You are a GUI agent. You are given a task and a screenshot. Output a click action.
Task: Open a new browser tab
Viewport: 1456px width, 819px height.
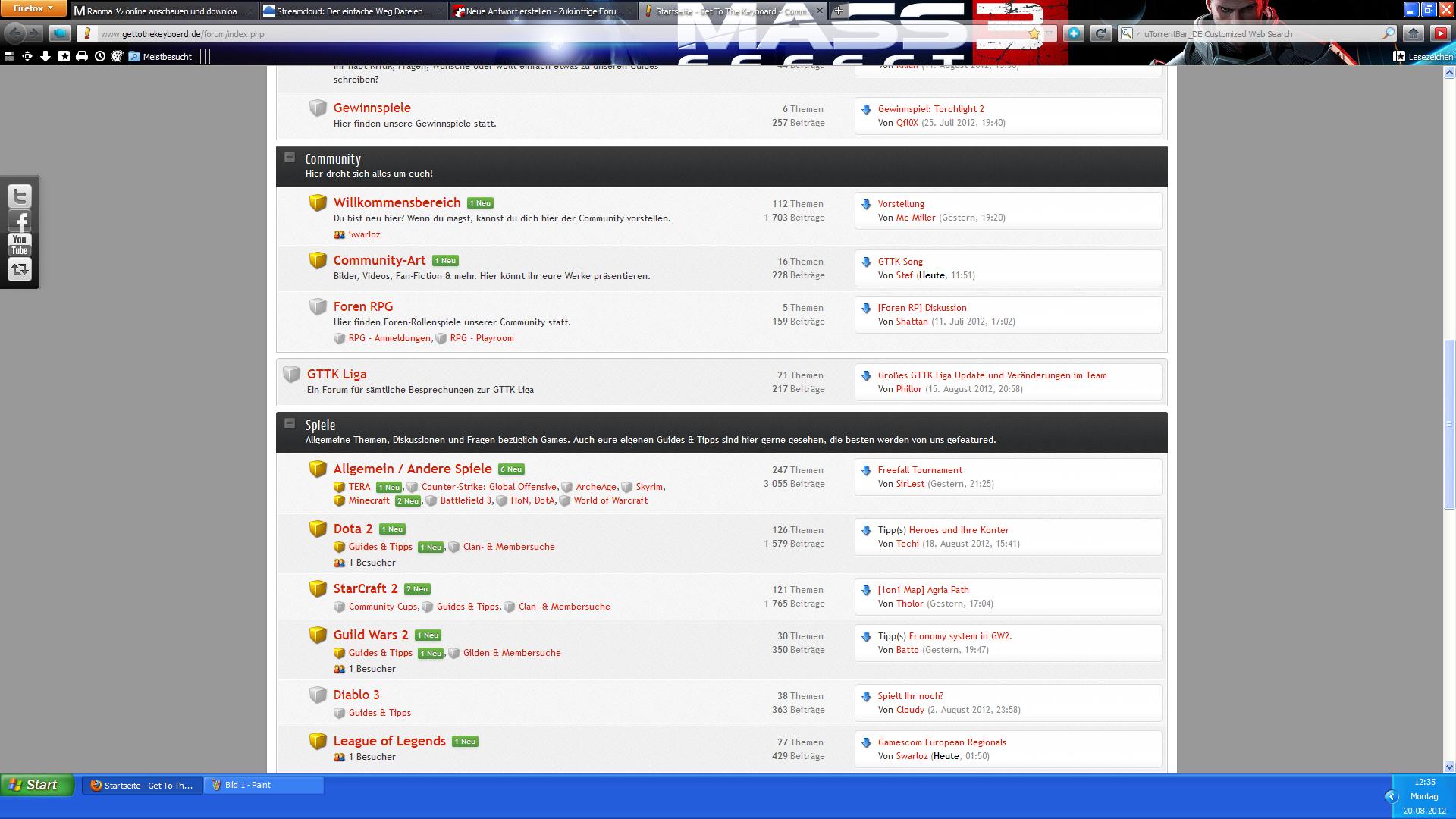[x=839, y=11]
